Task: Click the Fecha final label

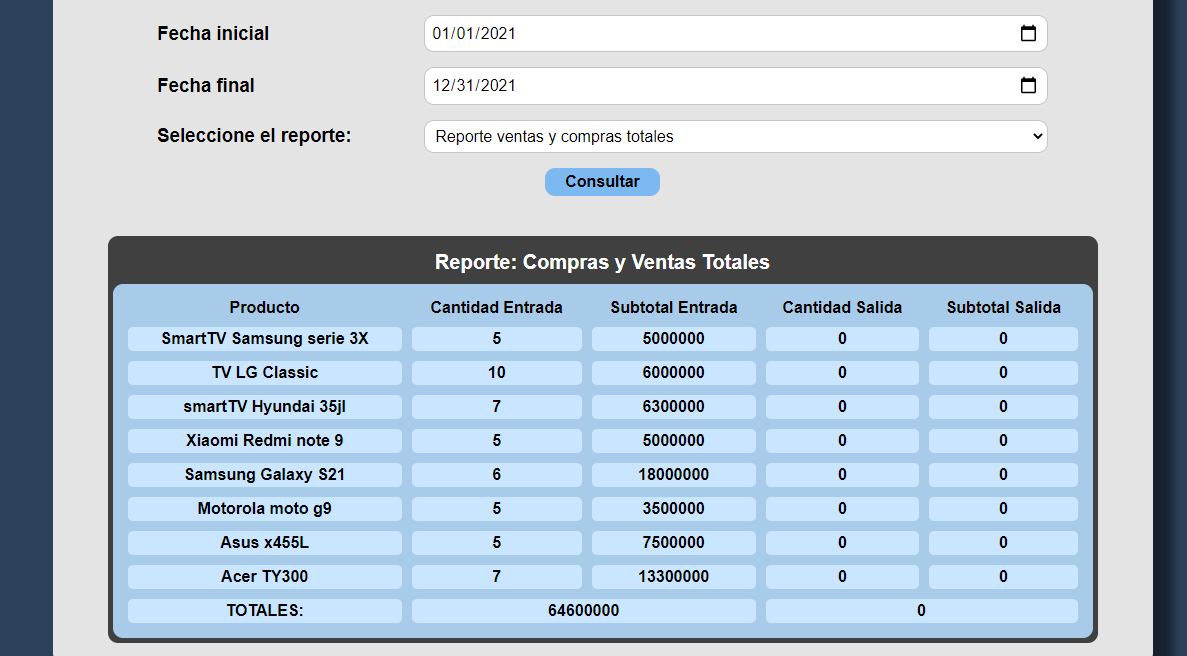Action: 206,85
